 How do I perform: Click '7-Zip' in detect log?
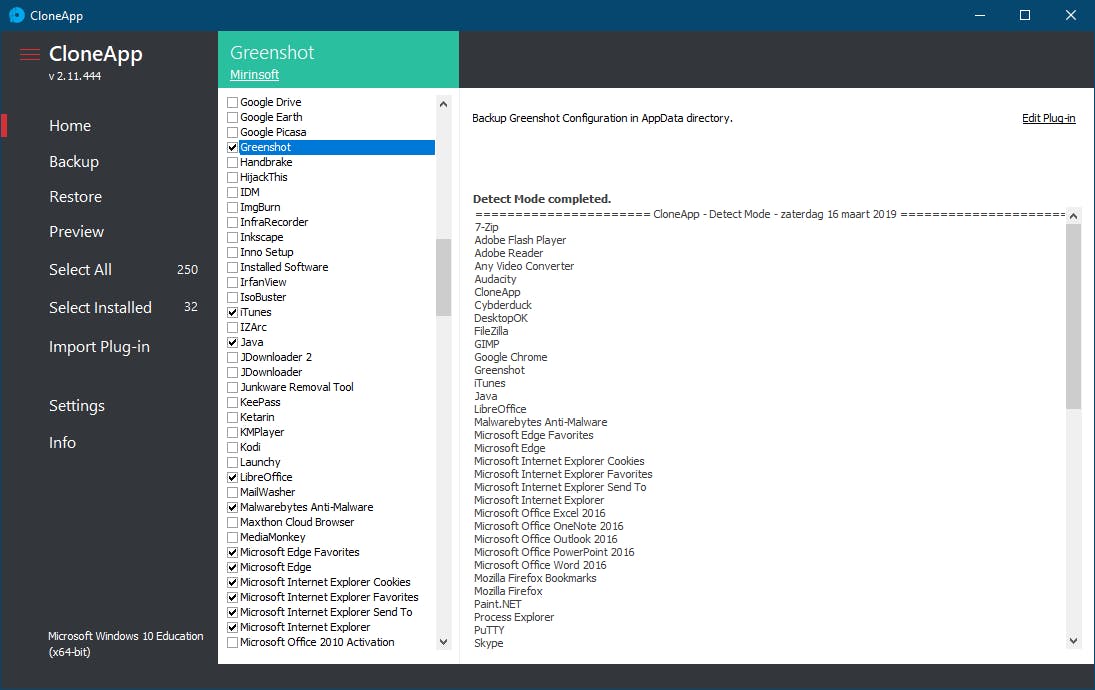point(486,227)
